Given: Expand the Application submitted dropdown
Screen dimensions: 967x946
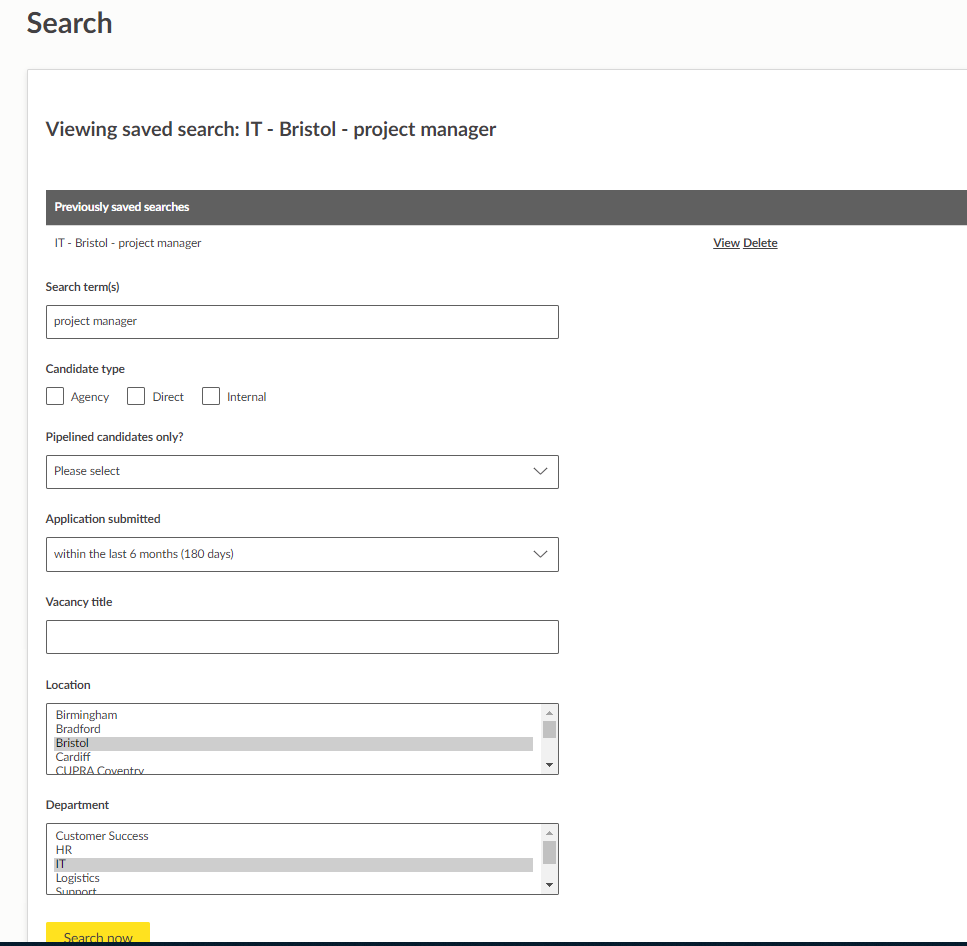Looking at the screenshot, I should (x=302, y=555).
